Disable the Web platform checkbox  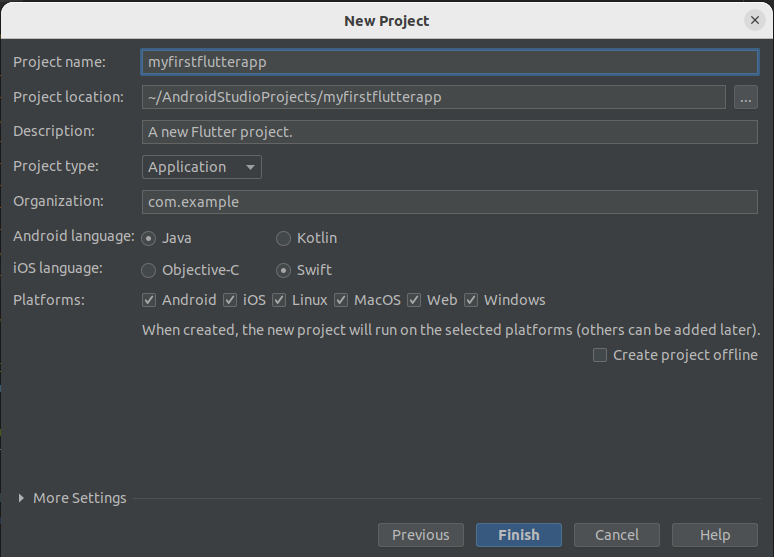point(414,300)
